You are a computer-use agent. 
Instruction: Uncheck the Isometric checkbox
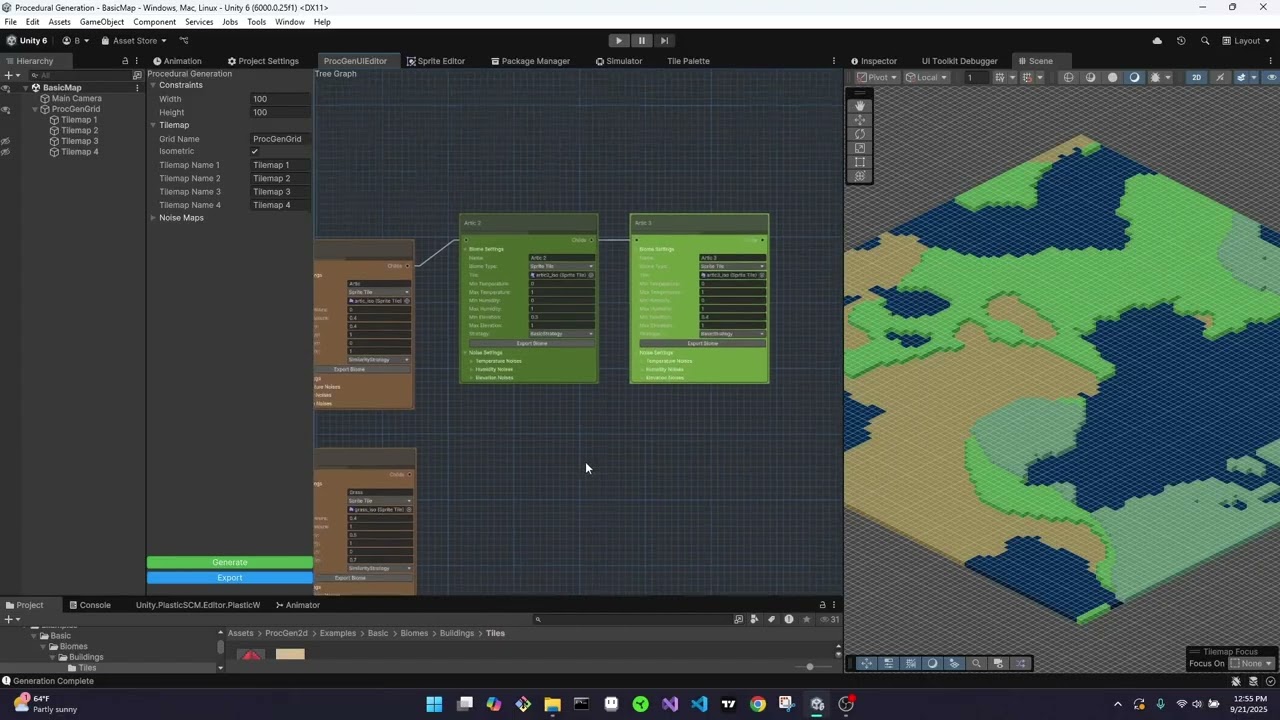(255, 152)
